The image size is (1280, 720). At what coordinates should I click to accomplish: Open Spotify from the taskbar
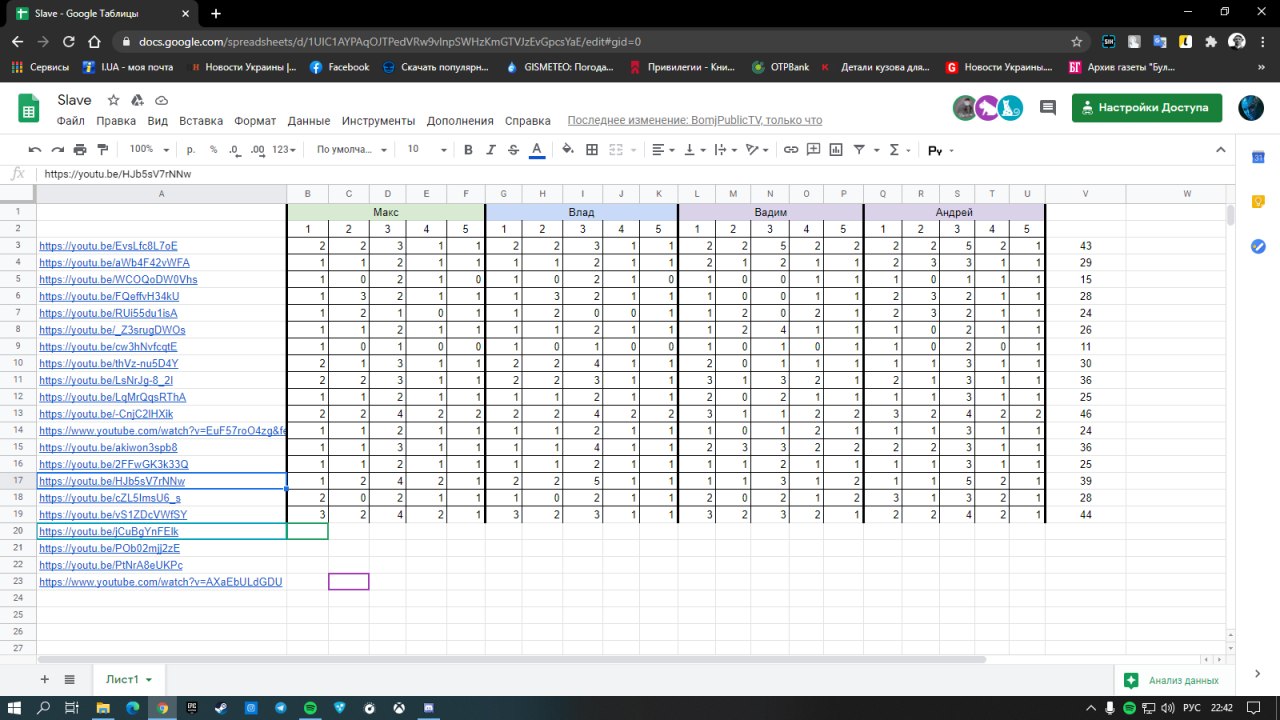[310, 707]
